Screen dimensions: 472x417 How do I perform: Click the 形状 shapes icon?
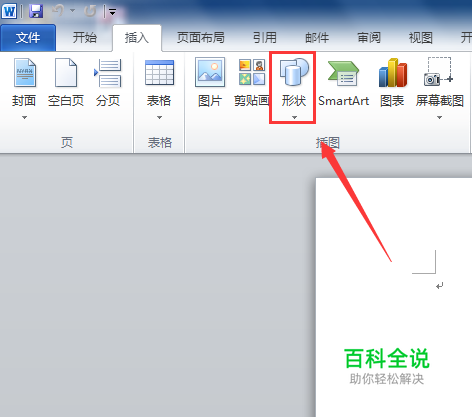click(x=294, y=72)
